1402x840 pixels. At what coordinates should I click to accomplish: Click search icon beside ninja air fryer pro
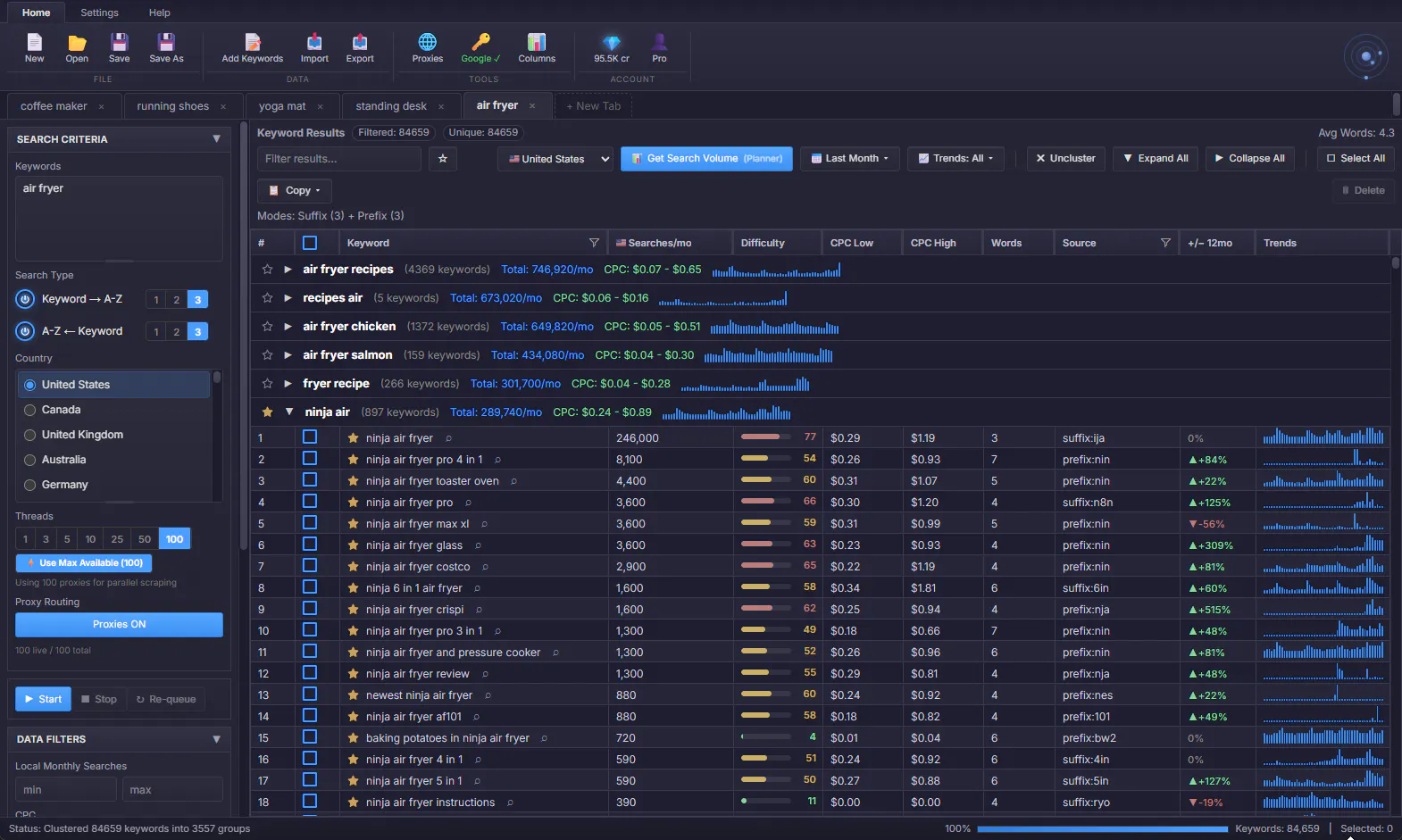(468, 503)
